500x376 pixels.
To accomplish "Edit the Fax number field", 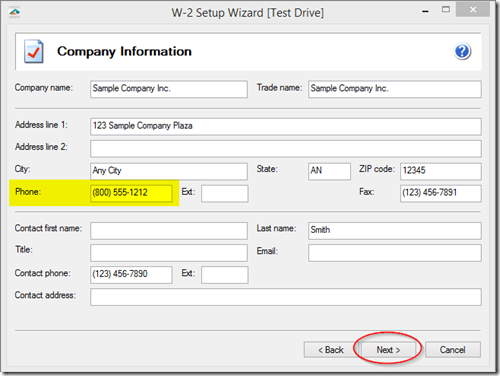I will pos(441,193).
